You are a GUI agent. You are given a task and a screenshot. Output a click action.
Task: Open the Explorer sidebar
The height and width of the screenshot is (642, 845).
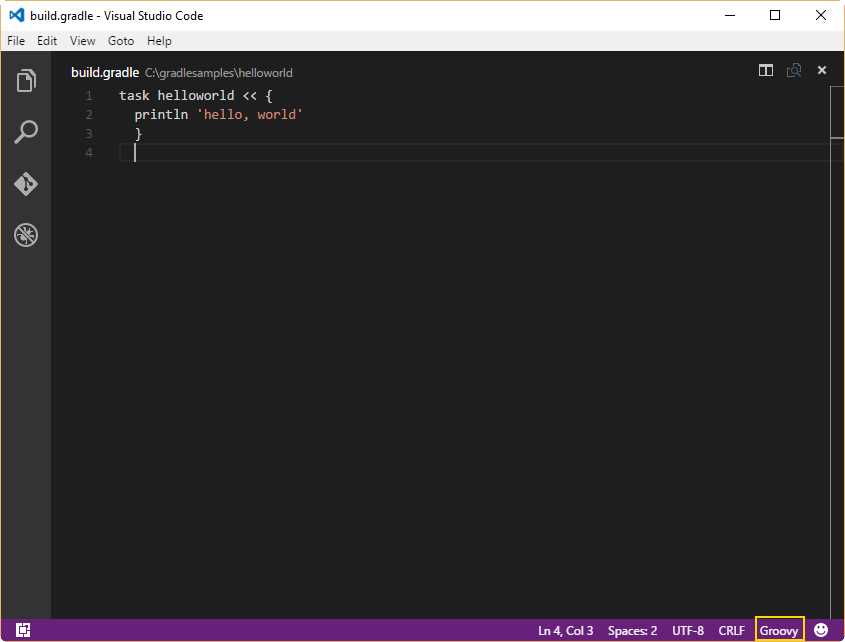(26, 82)
